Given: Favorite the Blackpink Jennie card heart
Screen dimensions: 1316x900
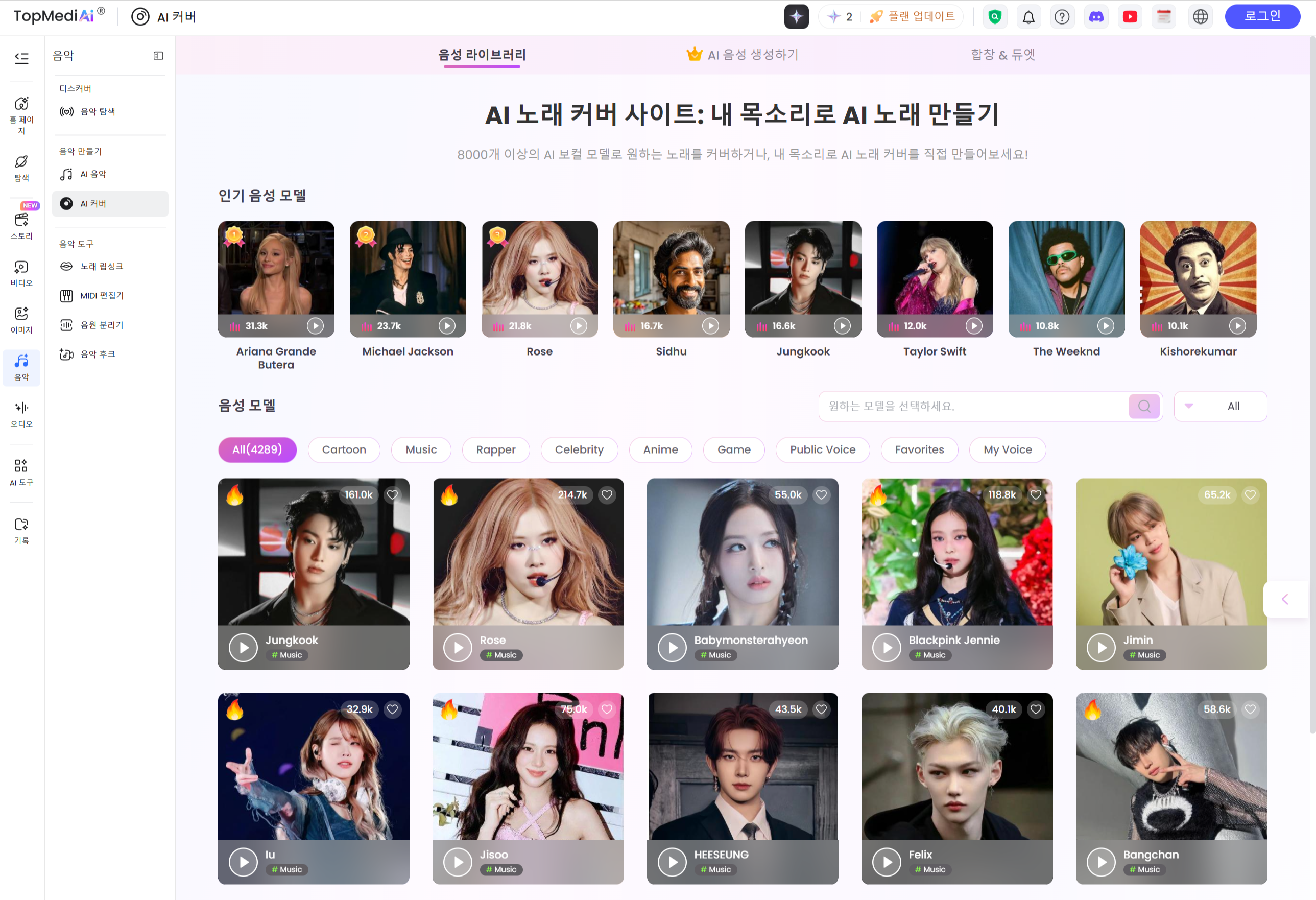Looking at the screenshot, I should click(1036, 495).
